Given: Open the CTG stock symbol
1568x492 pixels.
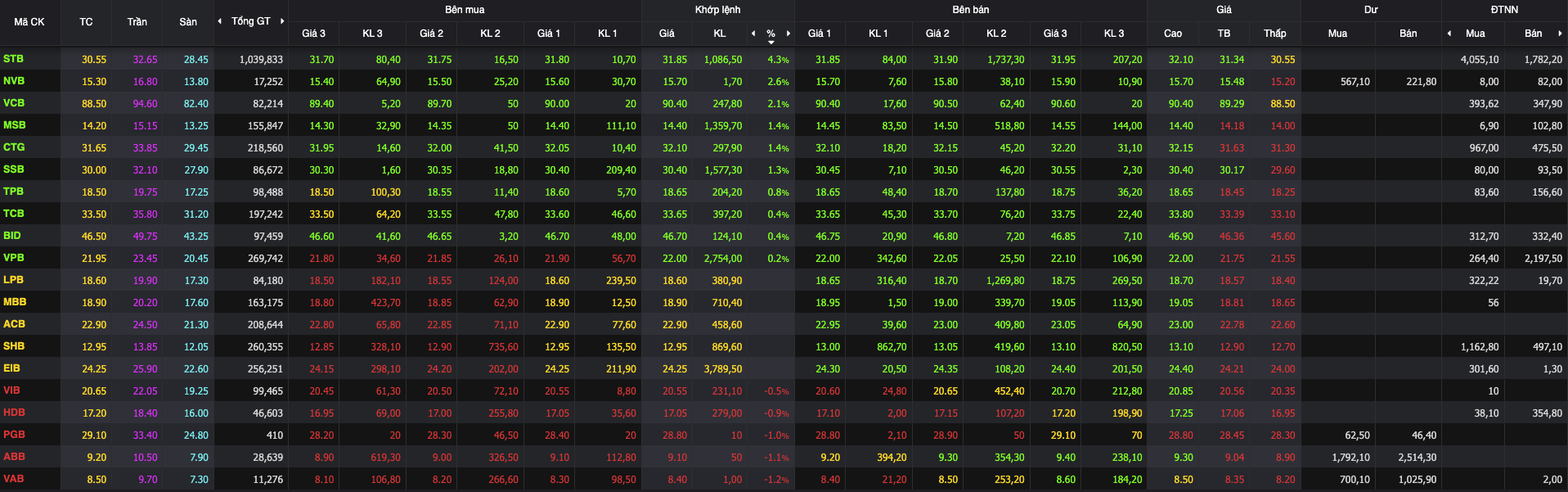Looking at the screenshot, I should [x=14, y=147].
